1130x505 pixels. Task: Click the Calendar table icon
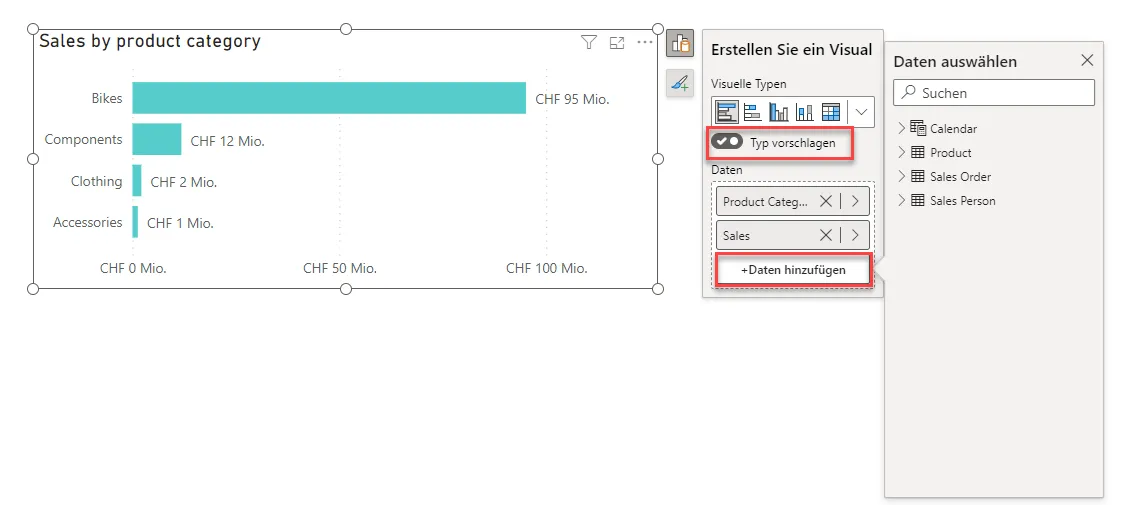pos(918,128)
